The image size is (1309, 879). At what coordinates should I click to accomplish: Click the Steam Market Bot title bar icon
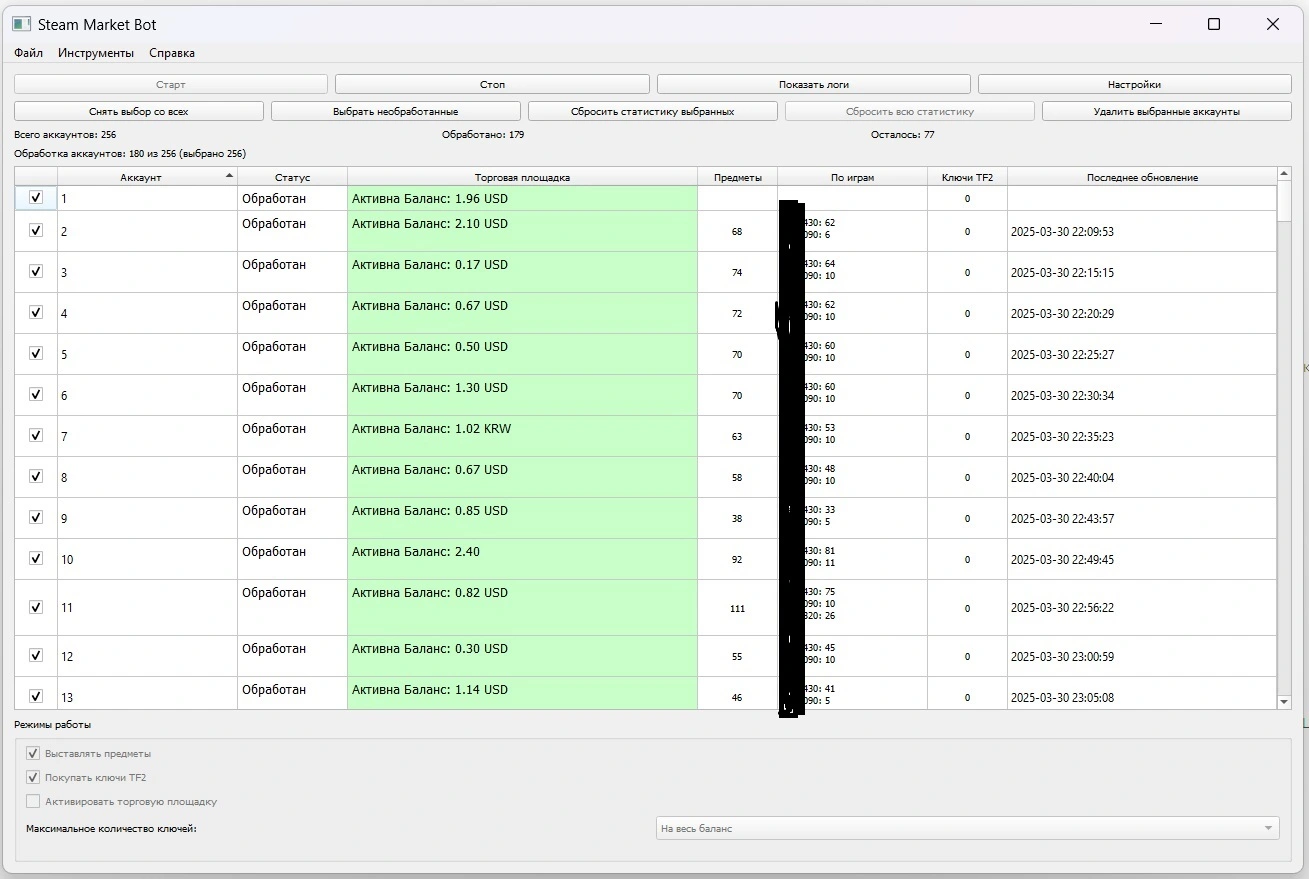click(21, 24)
